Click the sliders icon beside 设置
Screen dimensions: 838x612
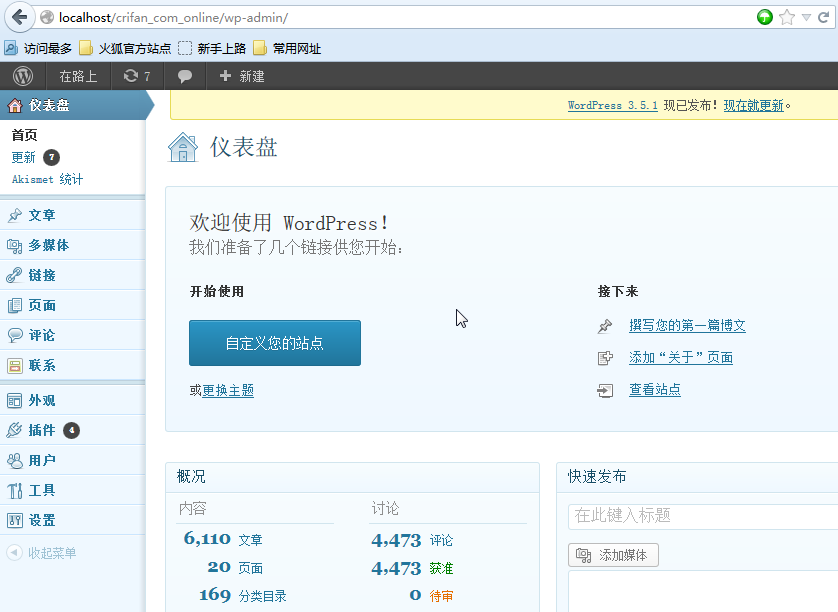tap(14, 520)
